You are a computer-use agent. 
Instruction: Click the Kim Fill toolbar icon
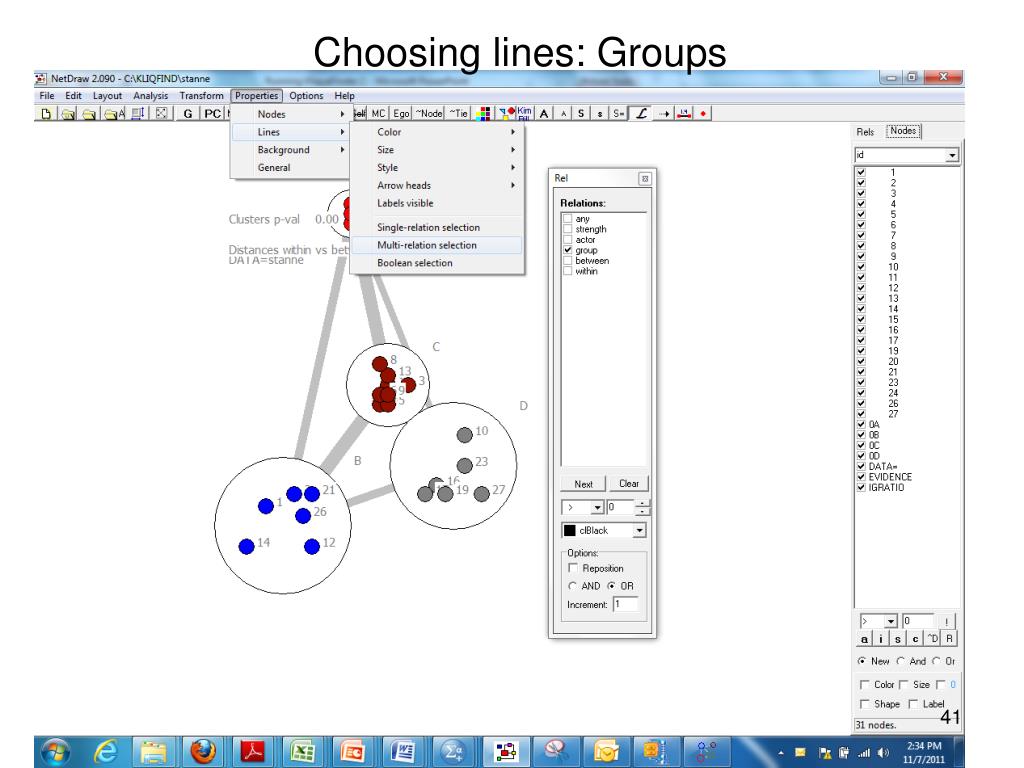524,114
